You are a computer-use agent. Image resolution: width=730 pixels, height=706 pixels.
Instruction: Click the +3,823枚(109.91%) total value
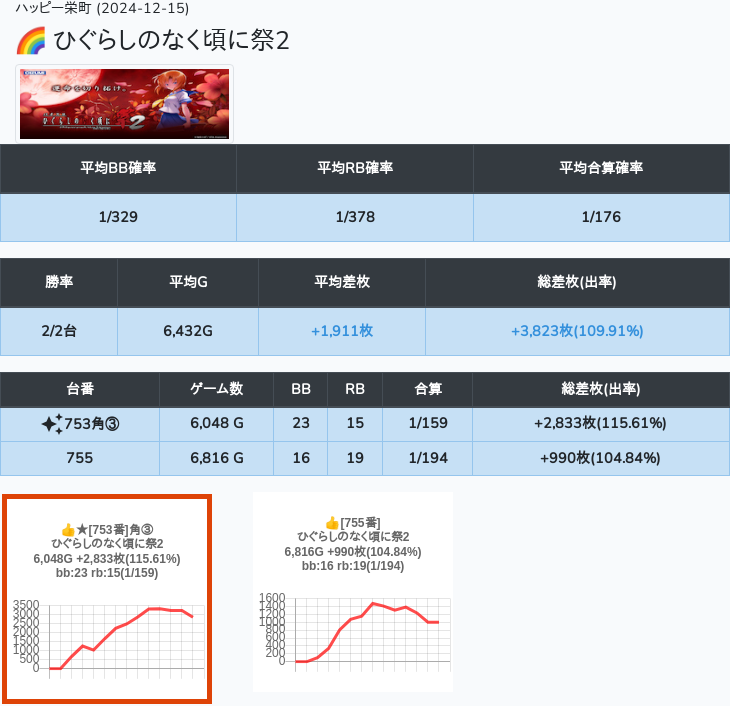[577, 331]
